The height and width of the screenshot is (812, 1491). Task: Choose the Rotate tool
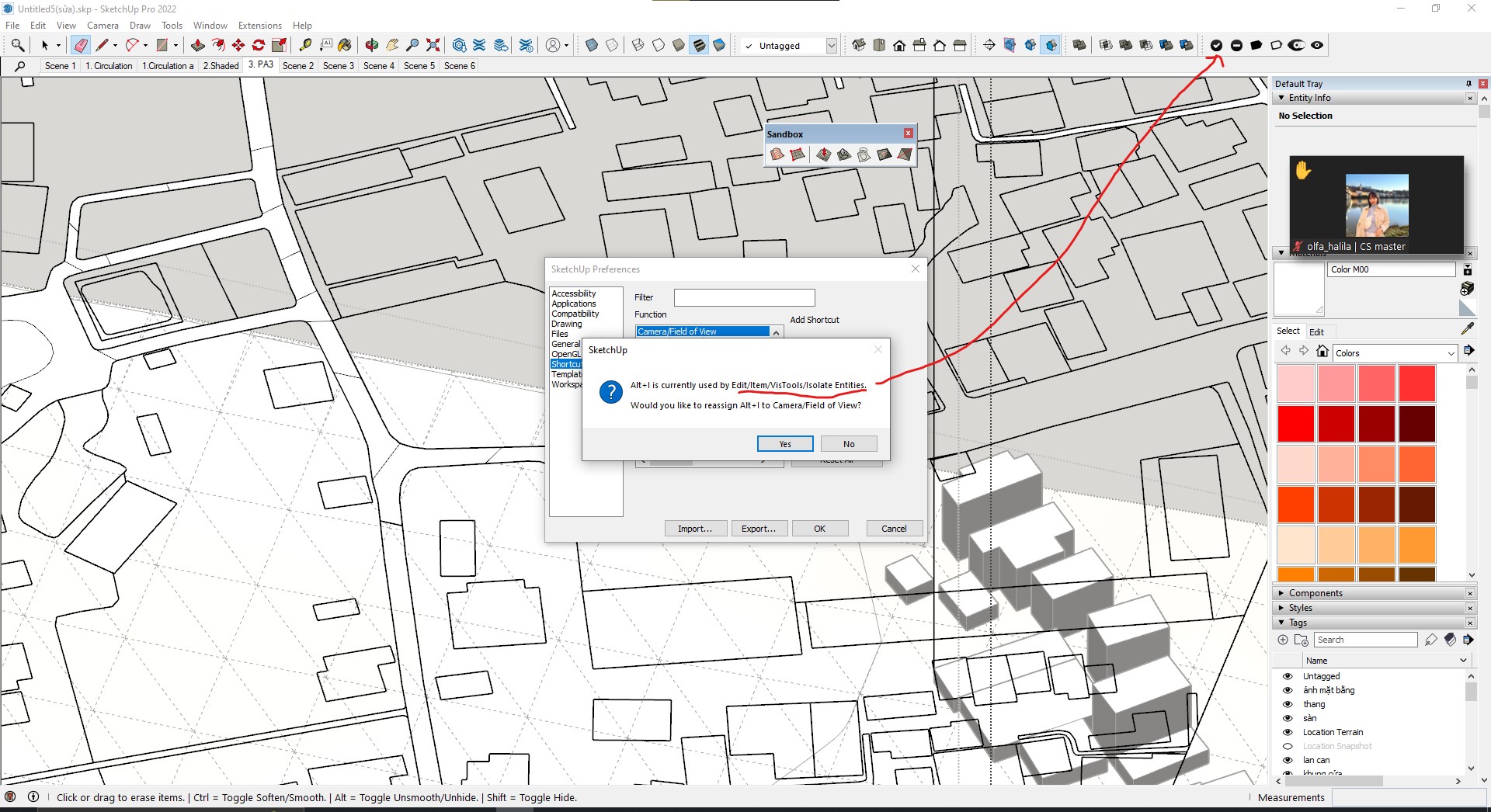259,45
